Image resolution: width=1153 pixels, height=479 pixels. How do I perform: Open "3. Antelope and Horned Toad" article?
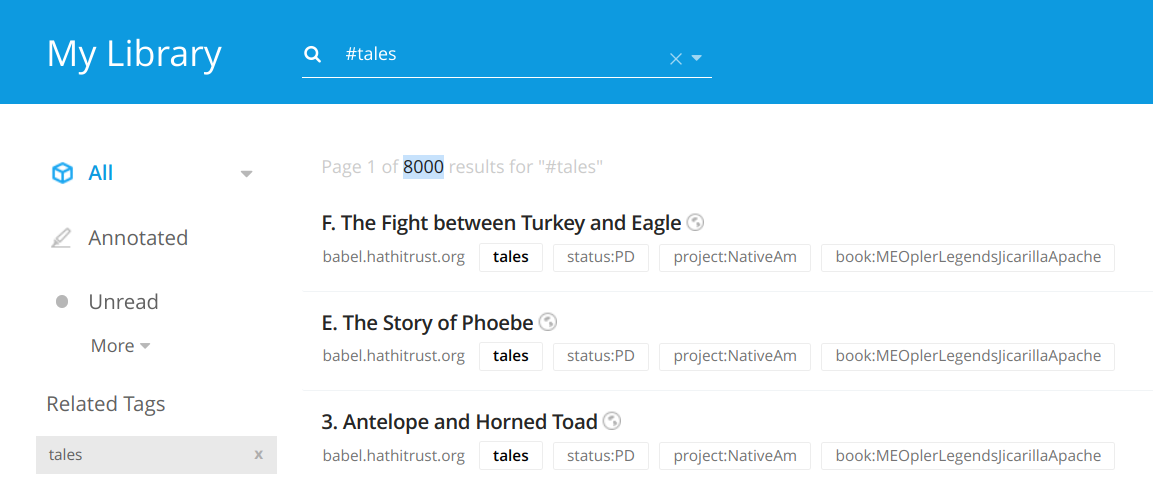pyautogui.click(x=459, y=422)
